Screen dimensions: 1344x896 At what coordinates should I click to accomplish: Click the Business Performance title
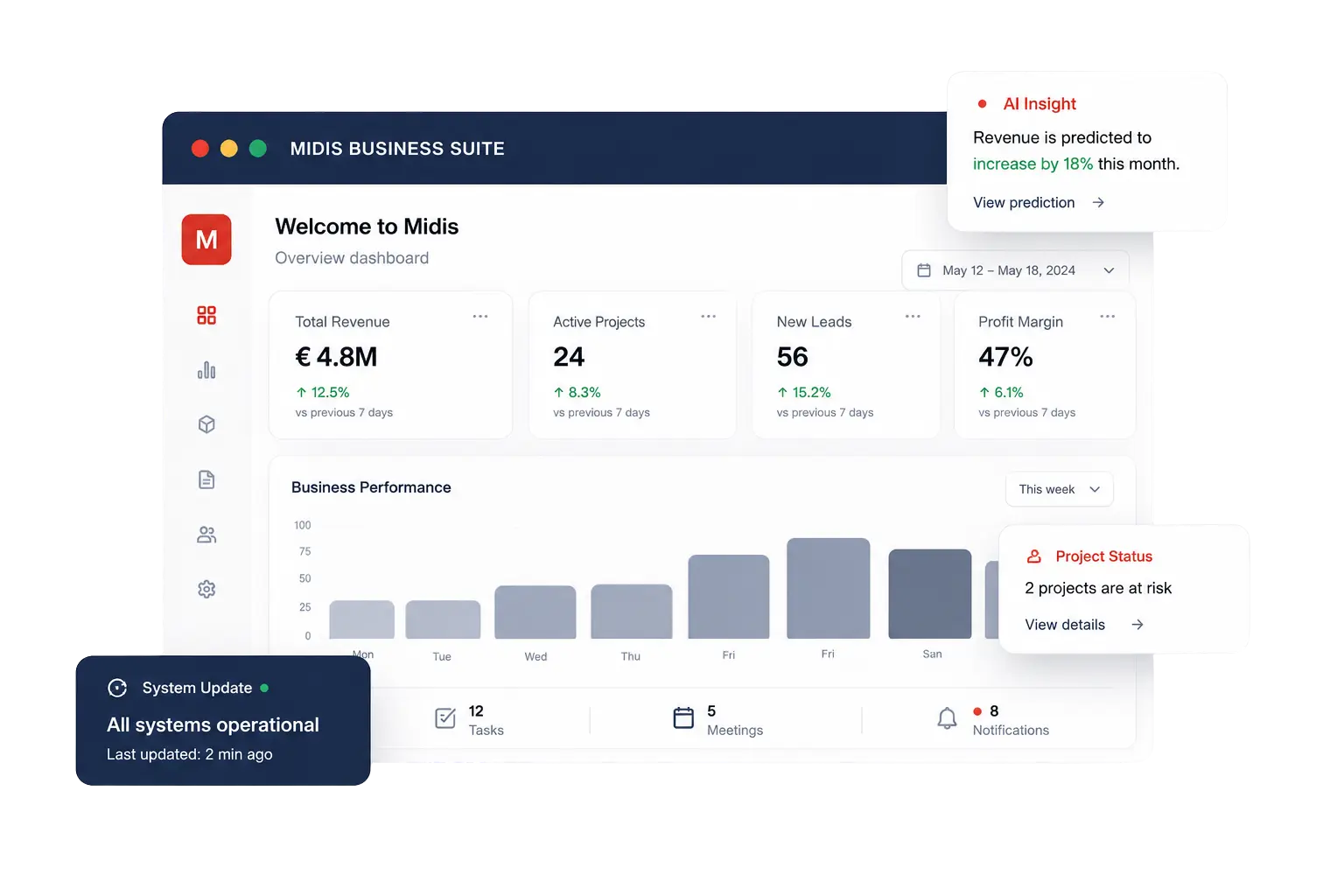(x=371, y=487)
